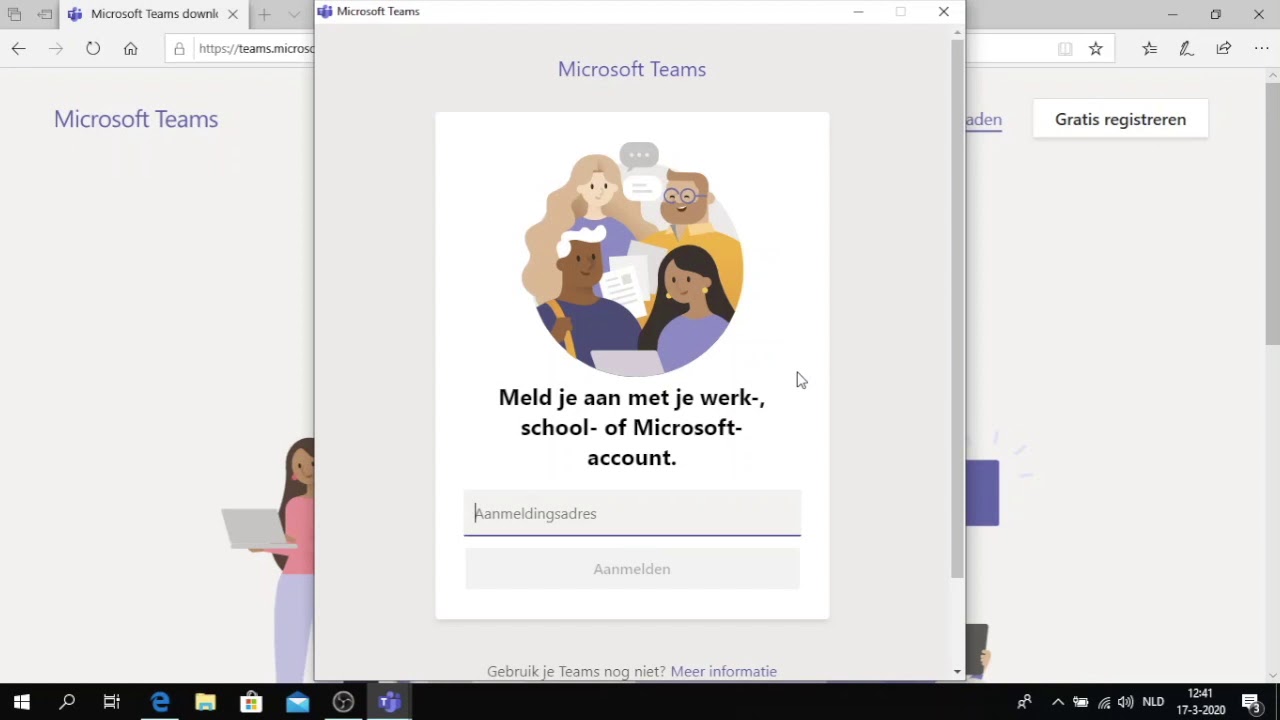Close the Microsoft Teams download tab
The width and height of the screenshot is (1280, 720).
[x=233, y=15]
